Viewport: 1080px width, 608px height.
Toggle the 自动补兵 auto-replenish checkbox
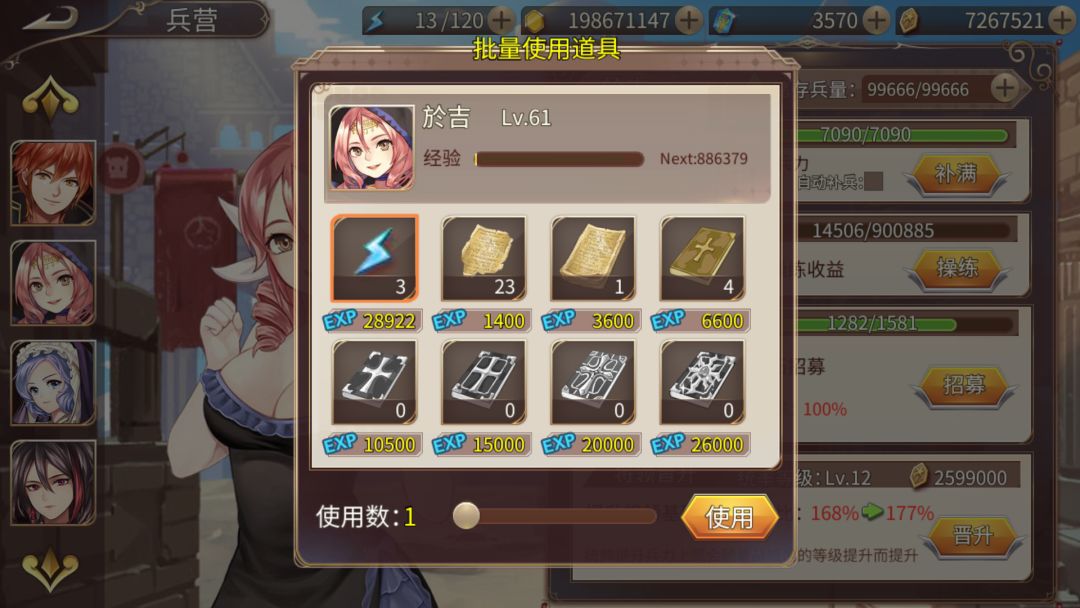pos(873,181)
